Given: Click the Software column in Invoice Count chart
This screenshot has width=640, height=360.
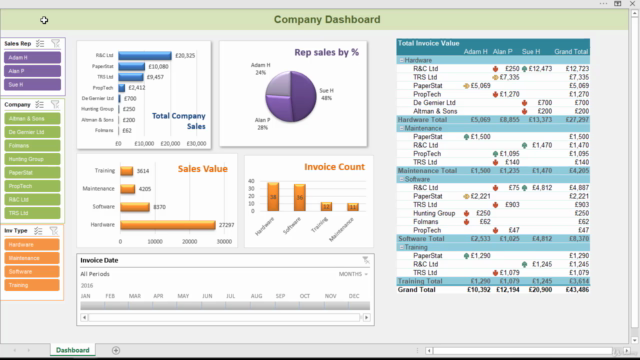Looking at the screenshot, I should click(x=300, y=198).
